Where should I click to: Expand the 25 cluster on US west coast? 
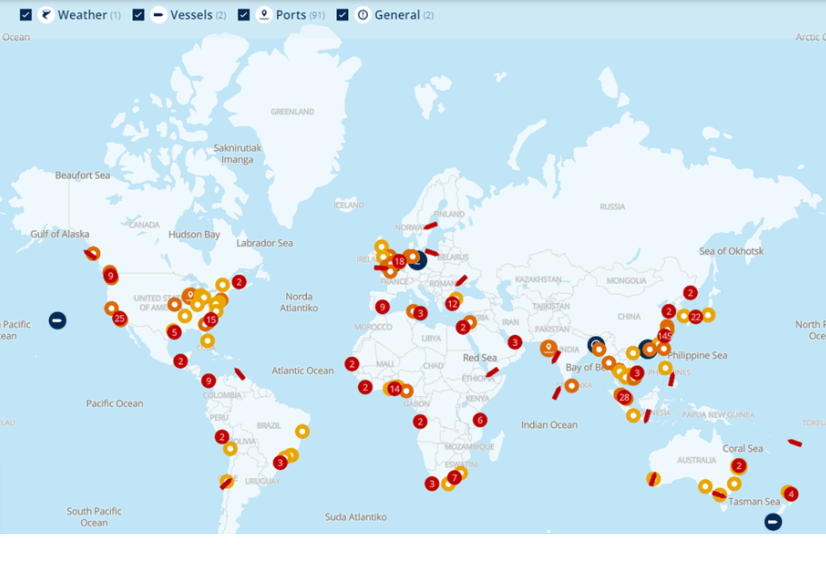(x=120, y=319)
